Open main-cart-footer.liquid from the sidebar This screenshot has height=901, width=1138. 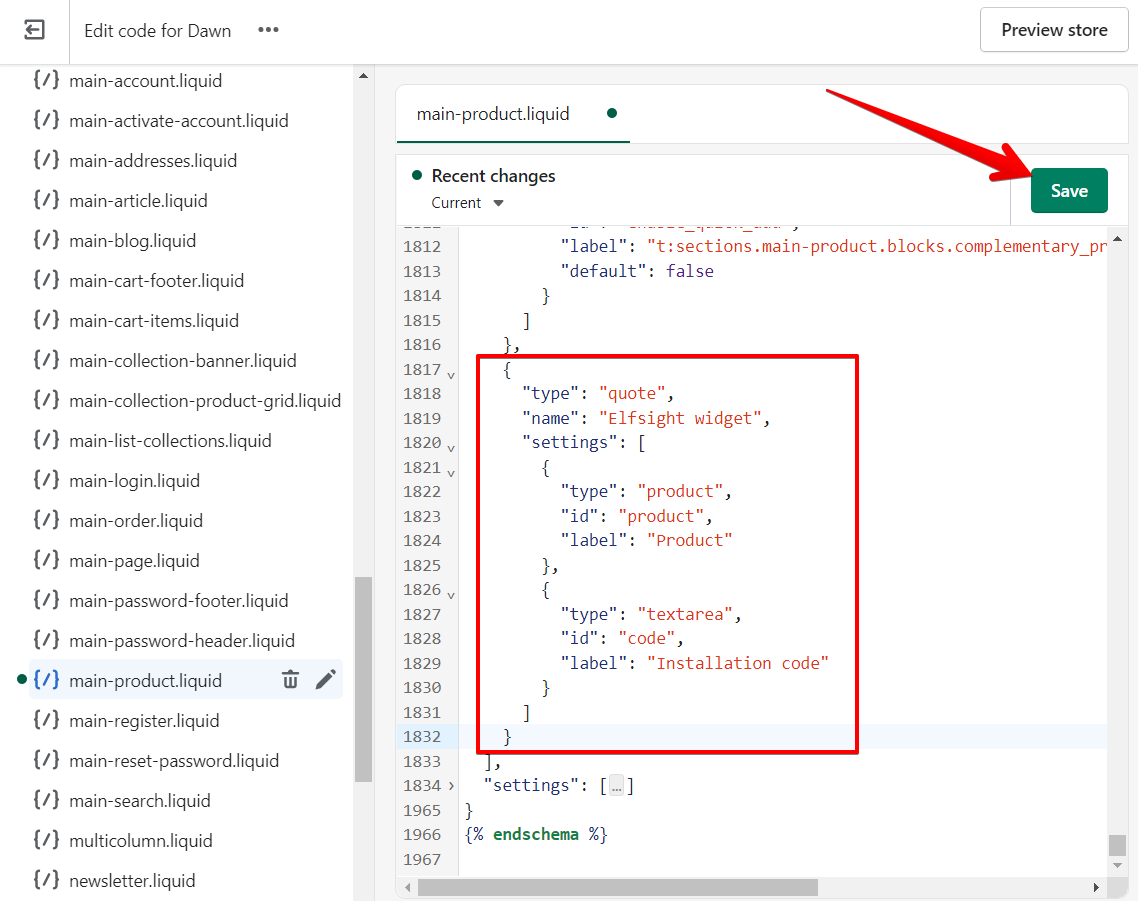157,280
